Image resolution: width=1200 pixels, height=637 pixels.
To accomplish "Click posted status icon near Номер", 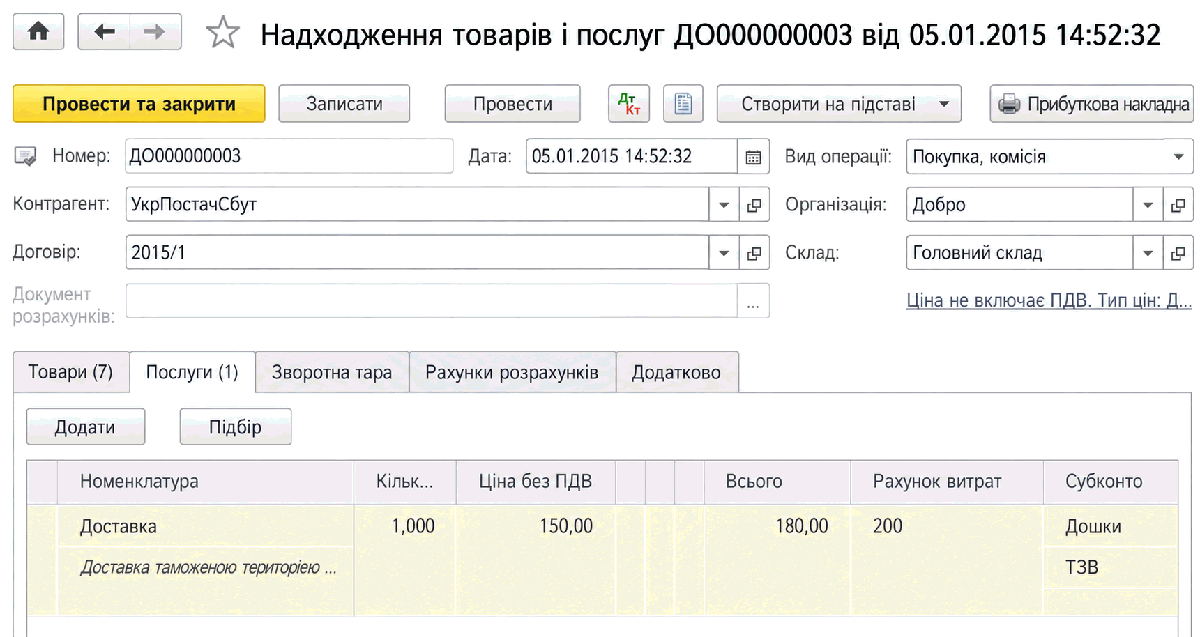I will [x=27, y=156].
